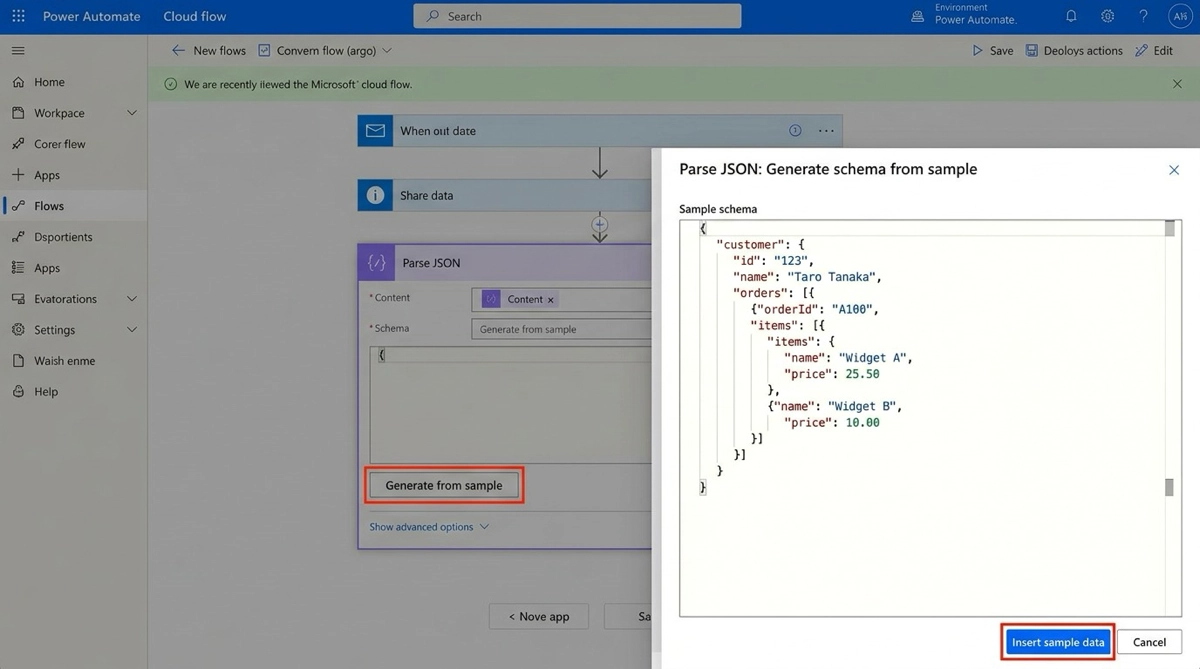Open the ellipsis menu on trigger step
The image size is (1200, 669).
[x=826, y=131]
